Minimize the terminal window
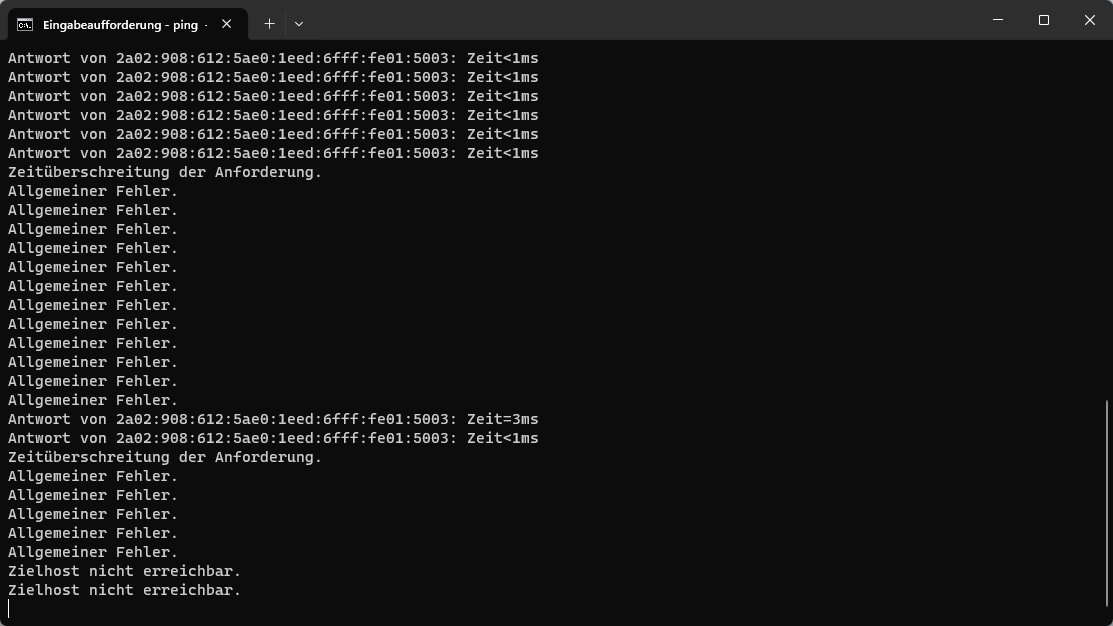This screenshot has width=1113, height=626. [x=998, y=20]
